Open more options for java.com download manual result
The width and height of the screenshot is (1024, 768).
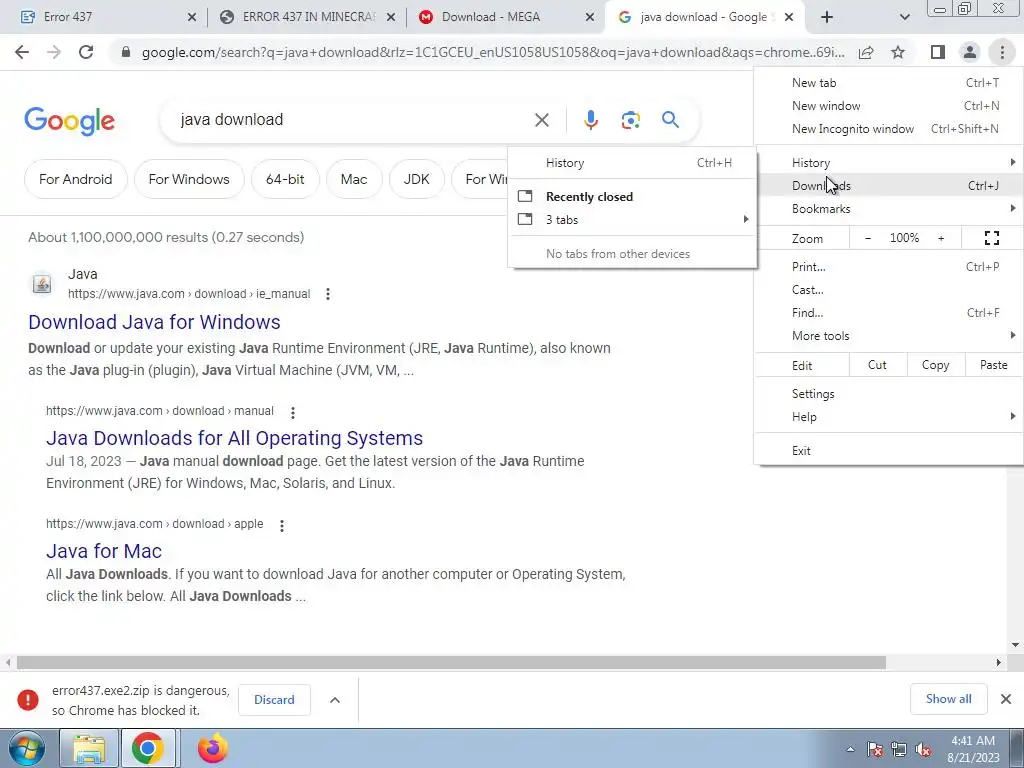click(293, 412)
